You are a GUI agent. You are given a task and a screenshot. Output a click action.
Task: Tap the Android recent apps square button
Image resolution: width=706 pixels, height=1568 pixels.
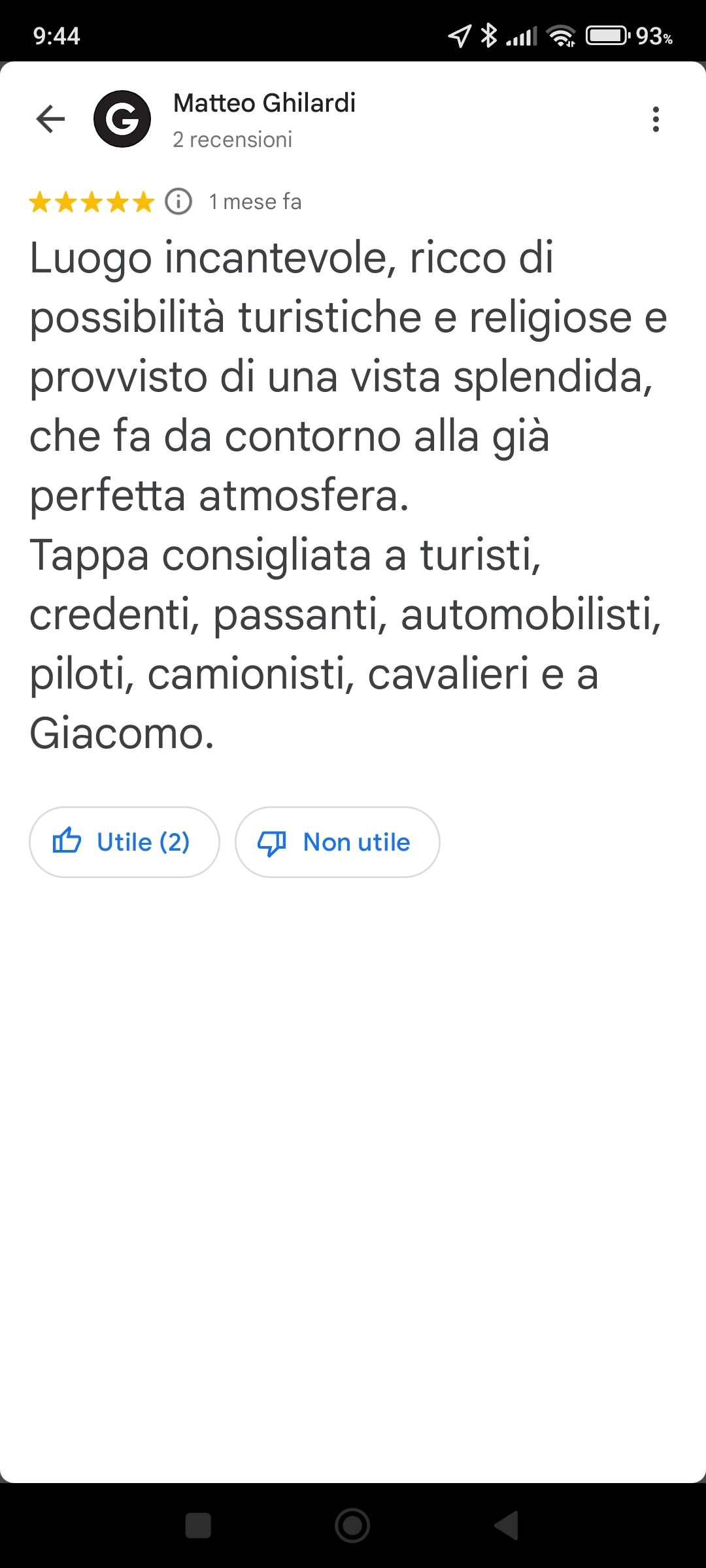(198, 1526)
